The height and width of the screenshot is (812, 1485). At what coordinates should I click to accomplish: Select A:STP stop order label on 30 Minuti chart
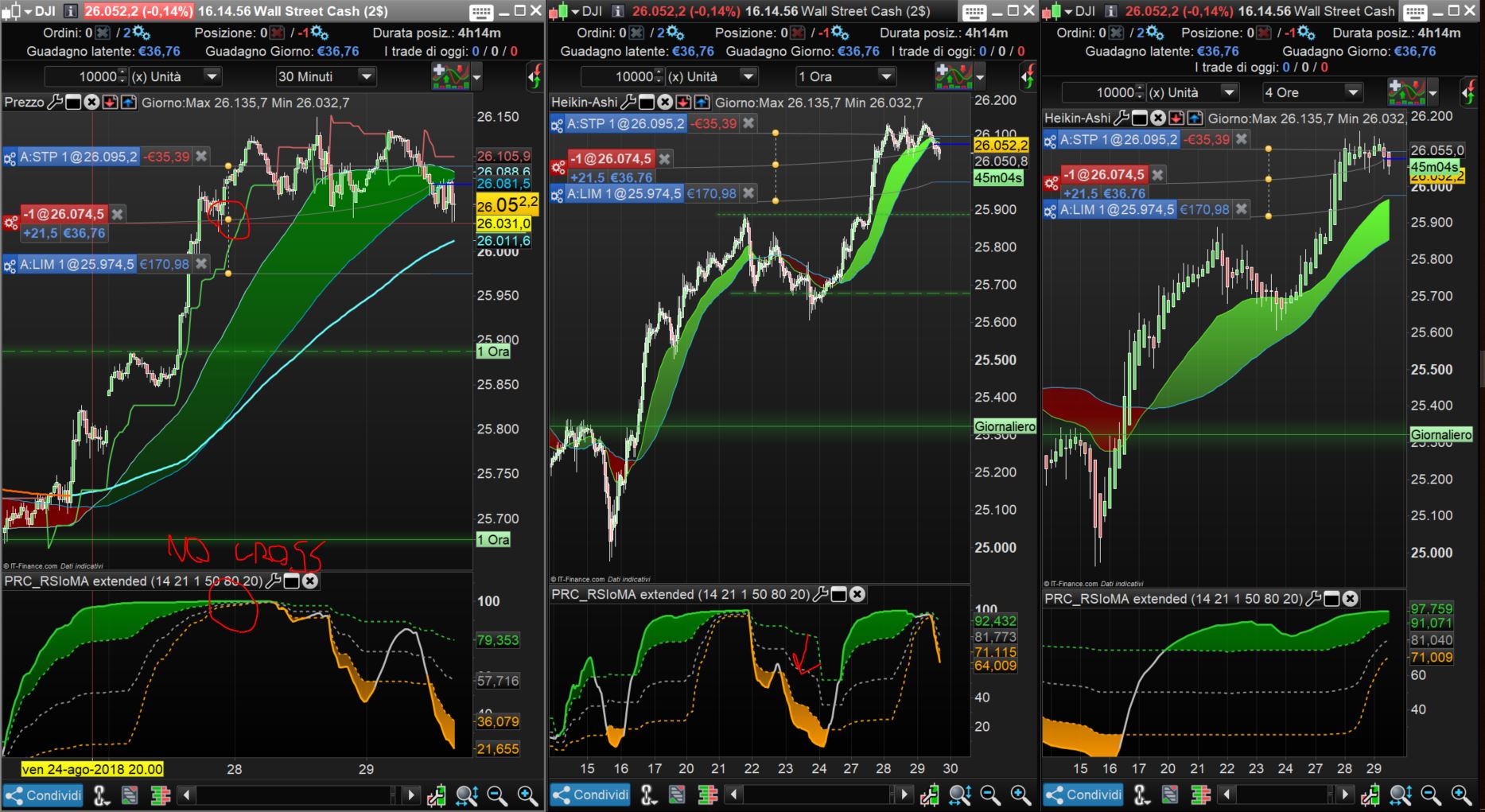click(x=79, y=157)
